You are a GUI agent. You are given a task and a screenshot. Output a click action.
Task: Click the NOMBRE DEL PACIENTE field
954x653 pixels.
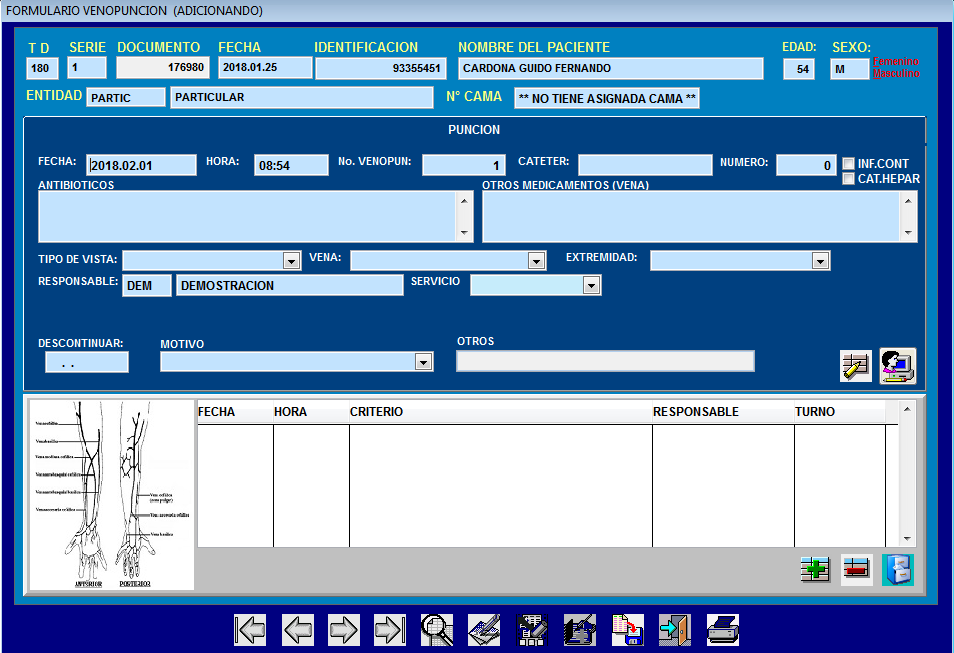point(611,68)
